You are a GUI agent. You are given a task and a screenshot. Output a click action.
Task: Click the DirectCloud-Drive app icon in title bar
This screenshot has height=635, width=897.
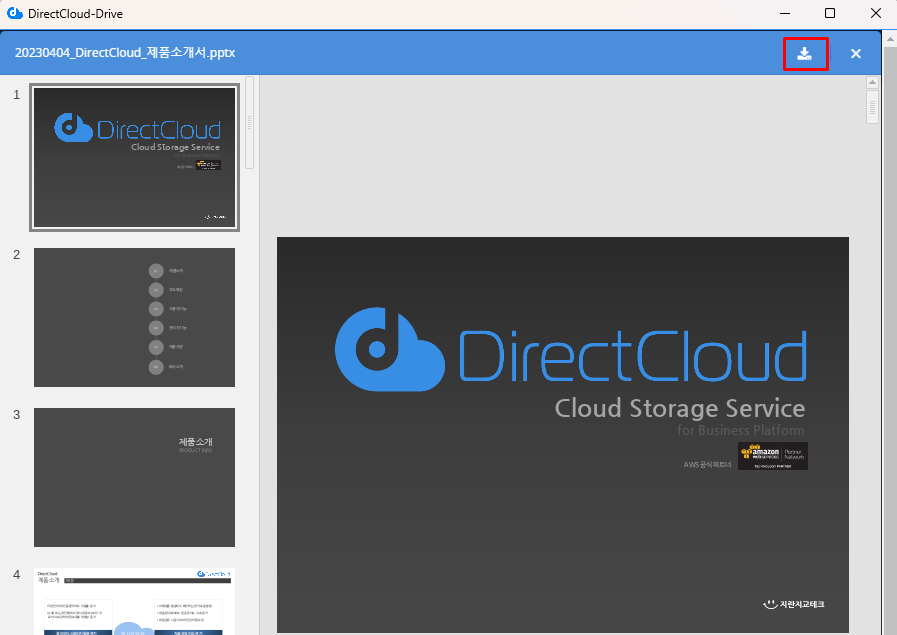point(14,14)
